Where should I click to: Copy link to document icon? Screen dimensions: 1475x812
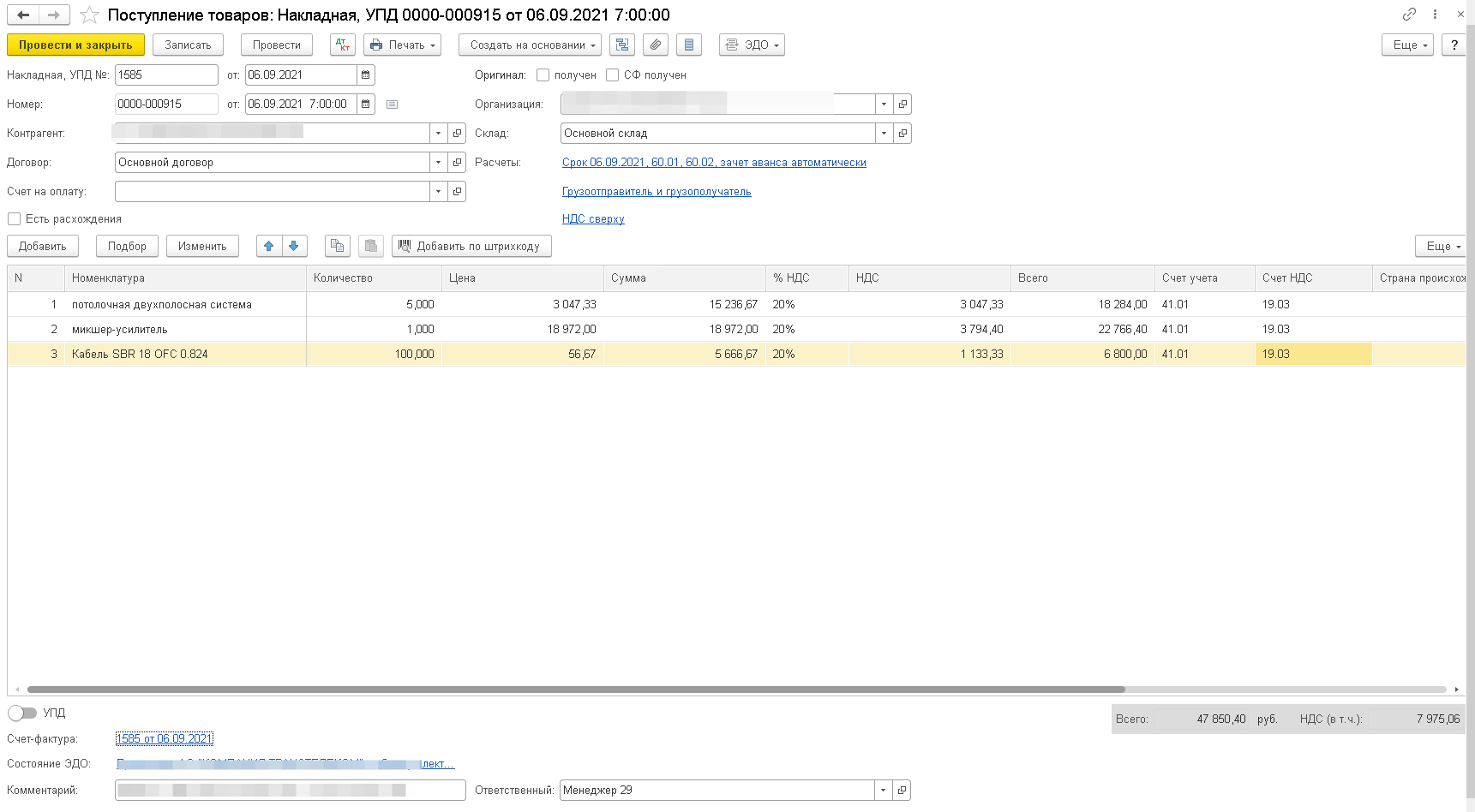(1409, 15)
